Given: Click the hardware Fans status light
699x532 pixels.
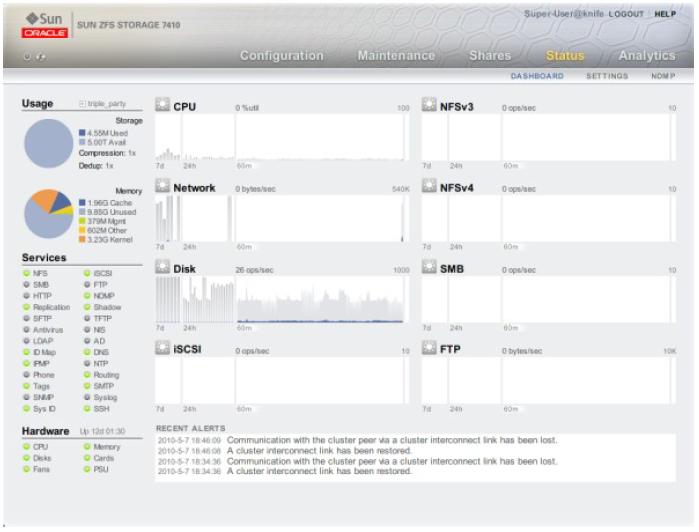Looking at the screenshot, I should (26, 469).
